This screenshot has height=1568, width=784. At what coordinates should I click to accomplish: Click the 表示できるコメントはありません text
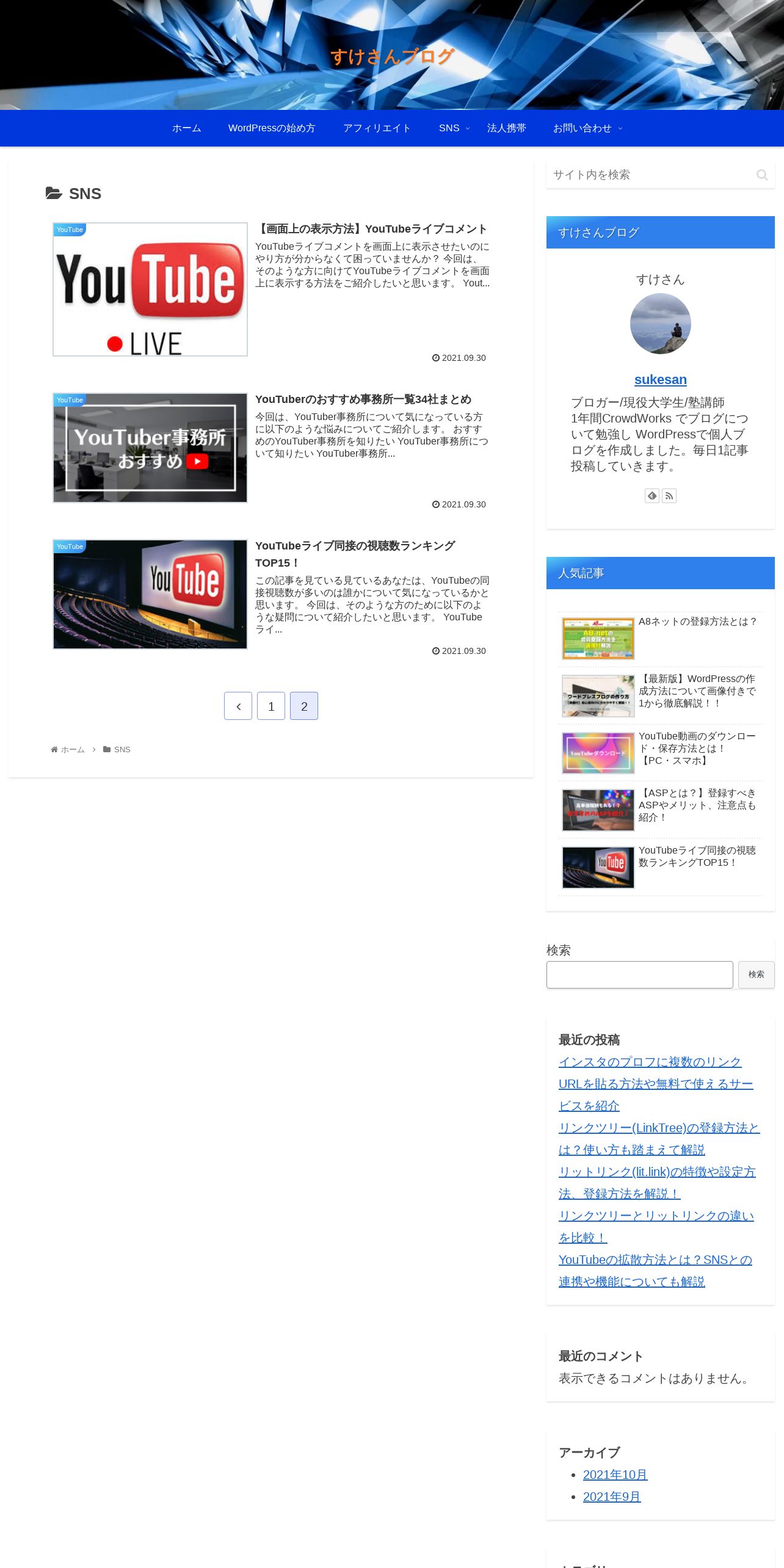pos(656,1378)
